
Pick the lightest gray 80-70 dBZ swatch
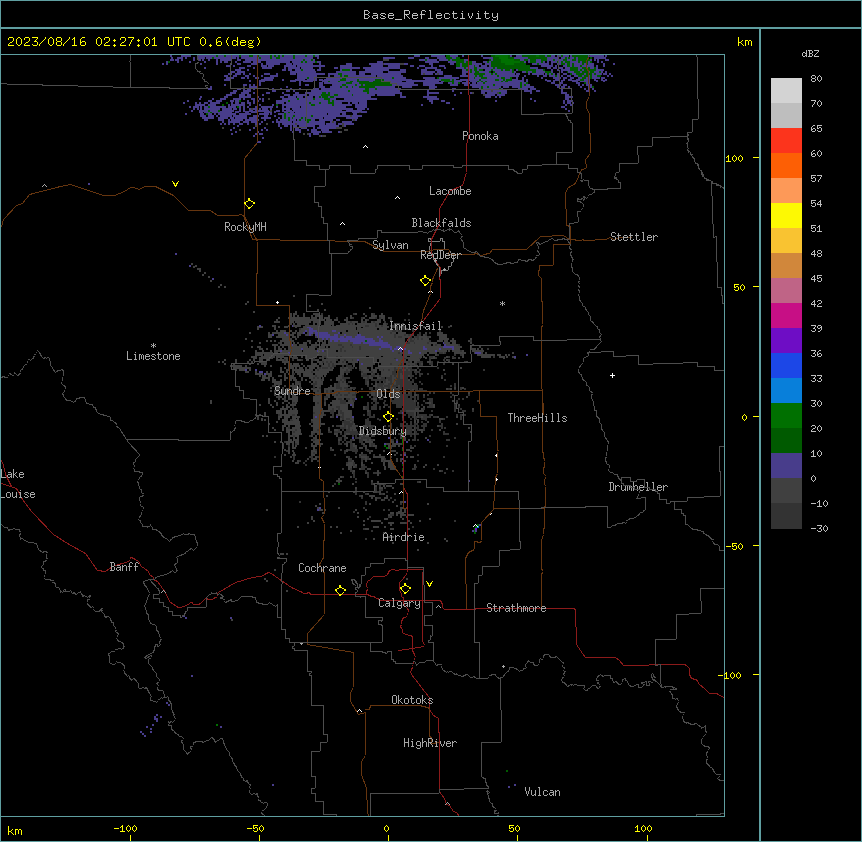[786, 91]
